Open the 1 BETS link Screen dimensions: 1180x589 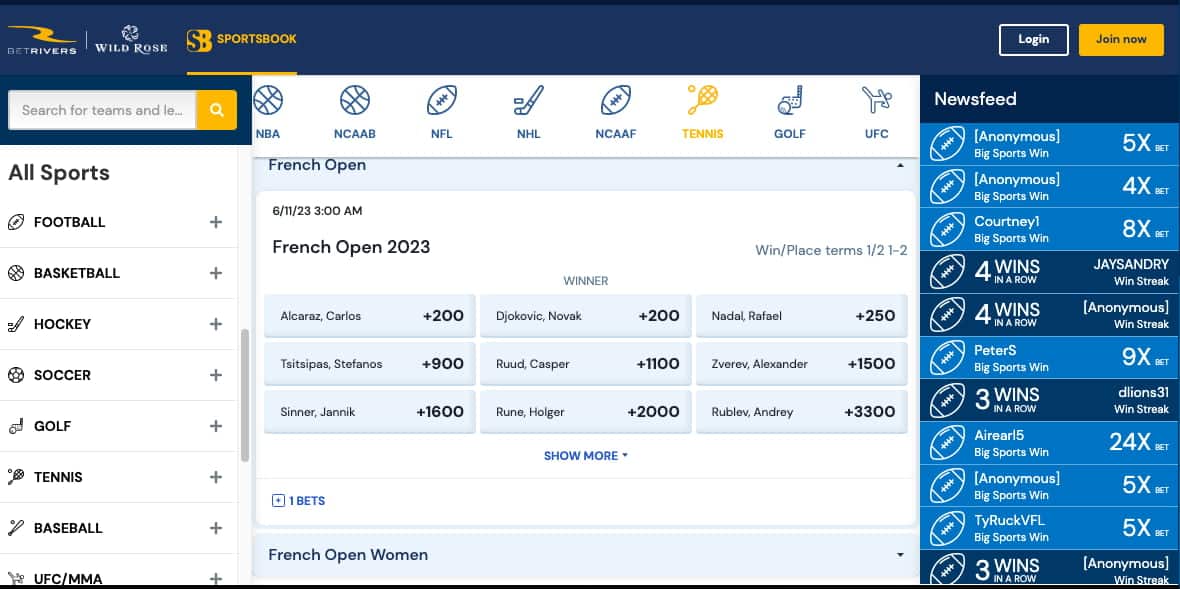click(307, 501)
